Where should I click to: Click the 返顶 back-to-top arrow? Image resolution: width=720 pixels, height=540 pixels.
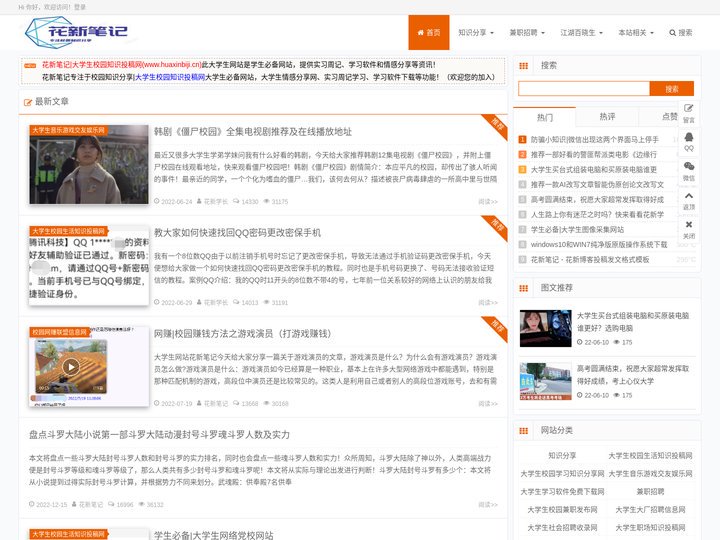(x=688, y=201)
